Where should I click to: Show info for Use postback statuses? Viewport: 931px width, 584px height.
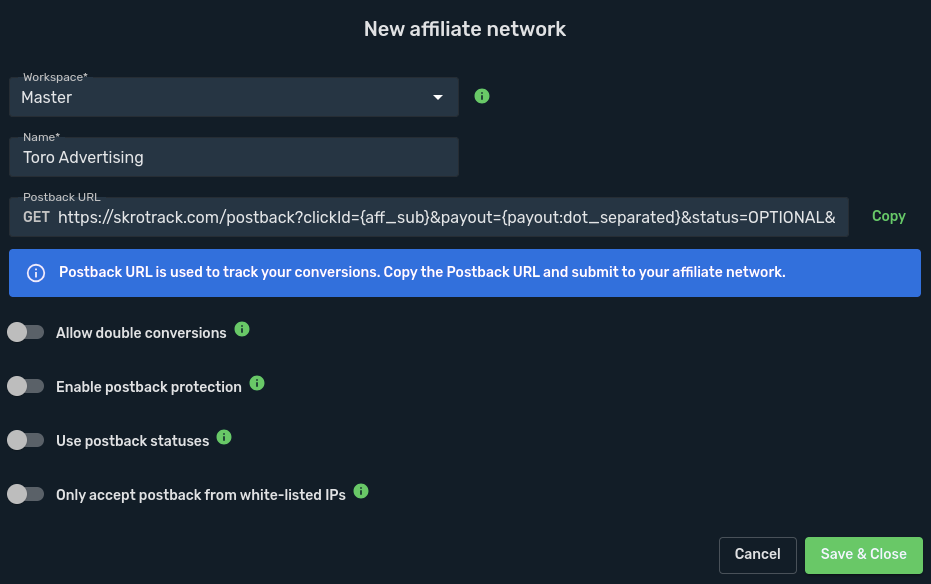click(224, 437)
